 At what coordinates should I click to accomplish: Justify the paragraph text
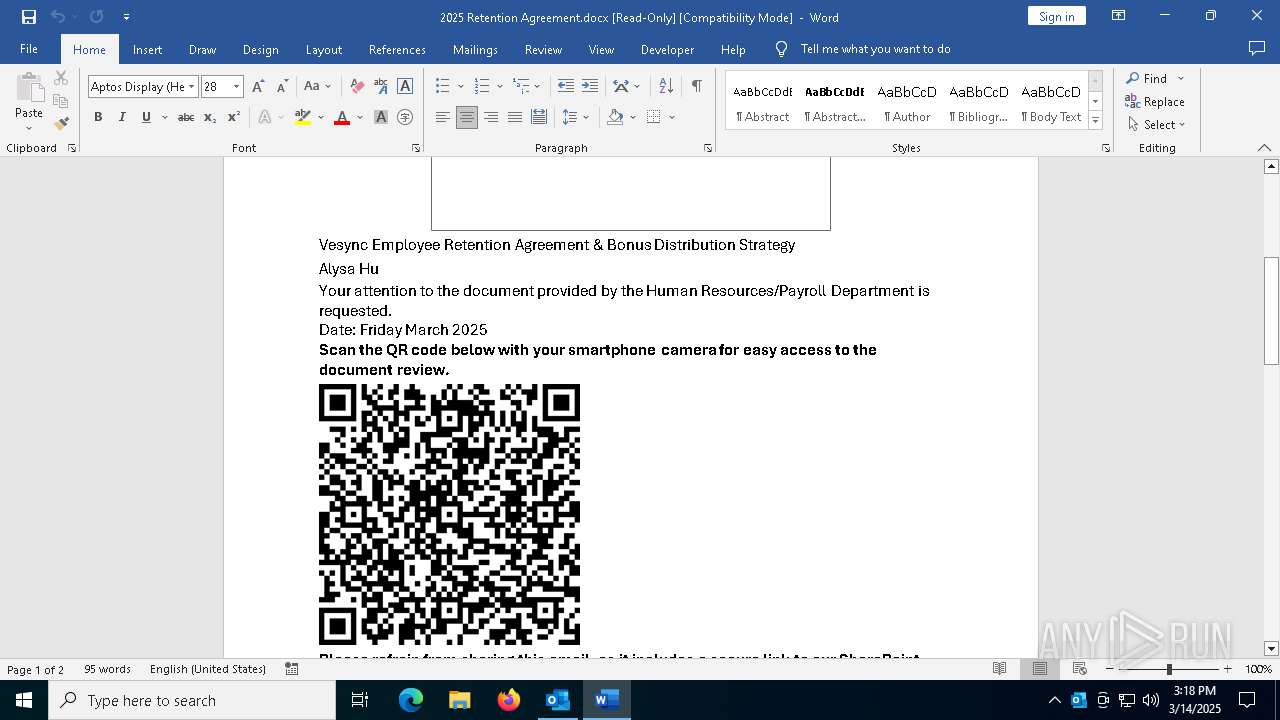[515, 117]
